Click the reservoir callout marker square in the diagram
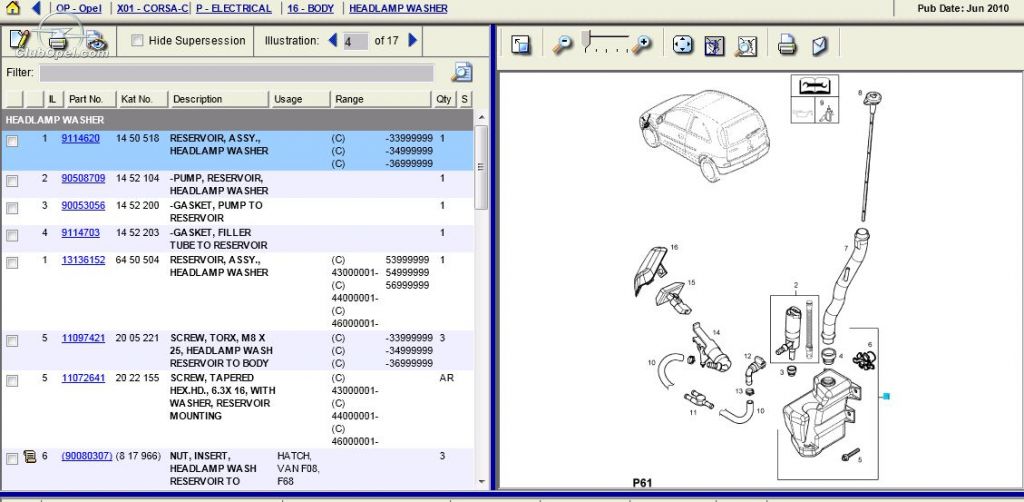This screenshot has width=1024, height=502. point(886,396)
